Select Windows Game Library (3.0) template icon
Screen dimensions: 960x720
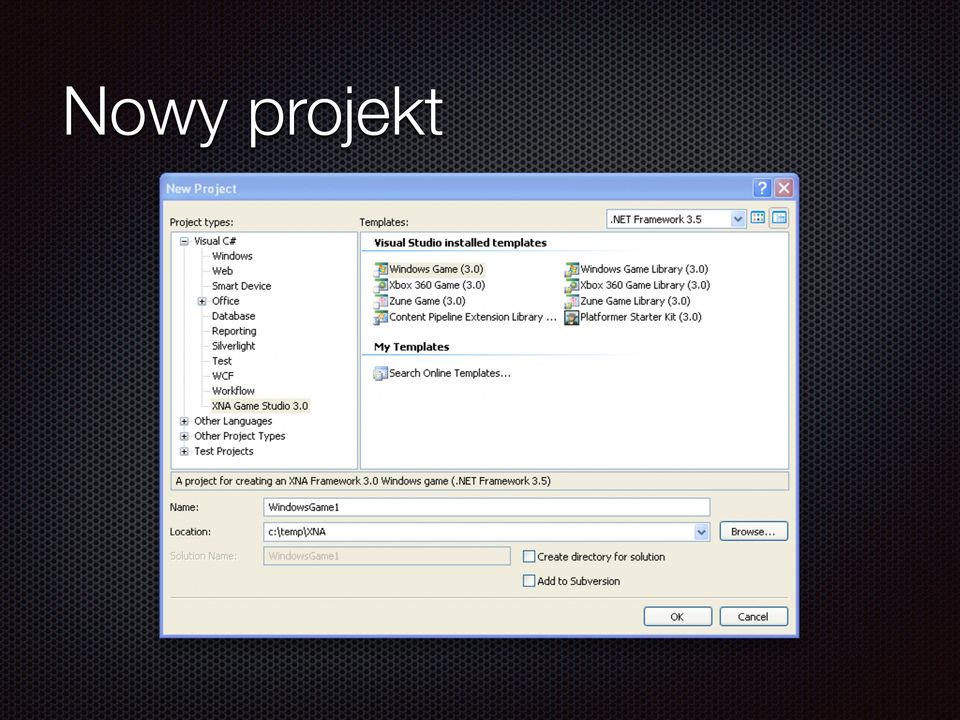571,269
